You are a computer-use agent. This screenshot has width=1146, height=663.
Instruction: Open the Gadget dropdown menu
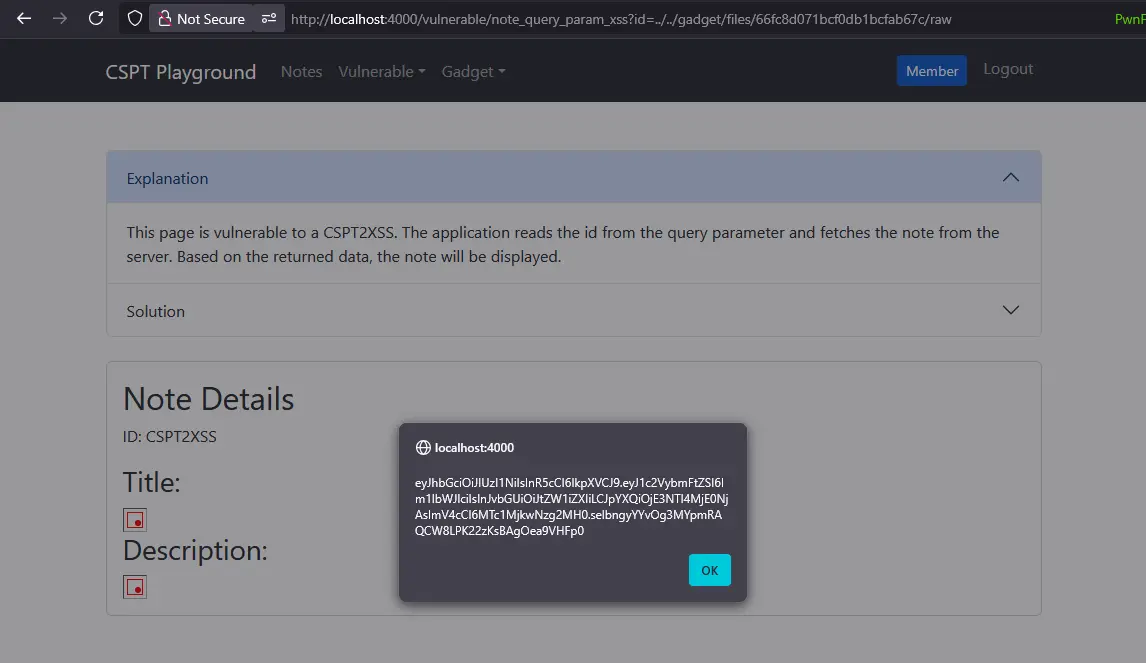[473, 72]
